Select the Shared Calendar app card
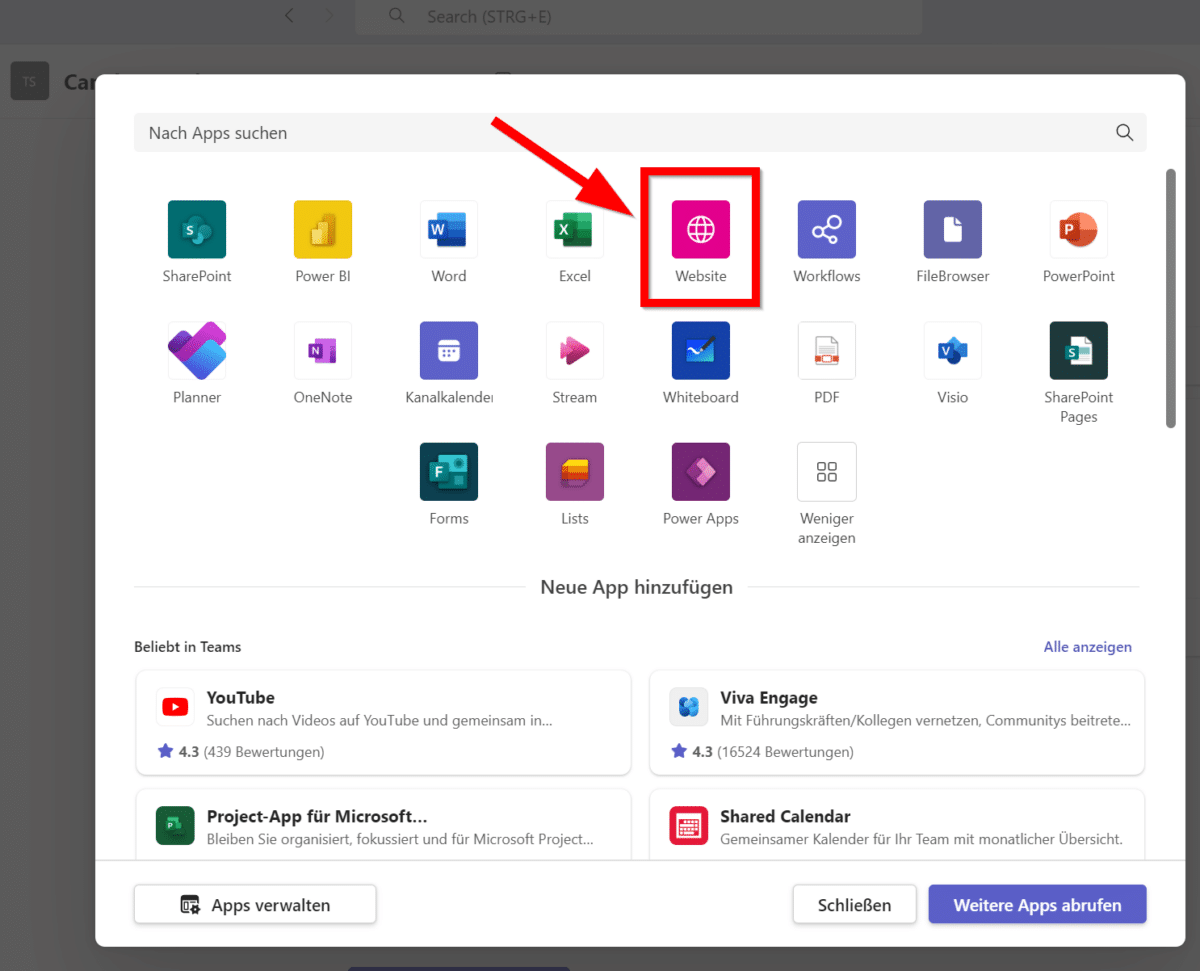Image resolution: width=1200 pixels, height=971 pixels. coord(897,825)
